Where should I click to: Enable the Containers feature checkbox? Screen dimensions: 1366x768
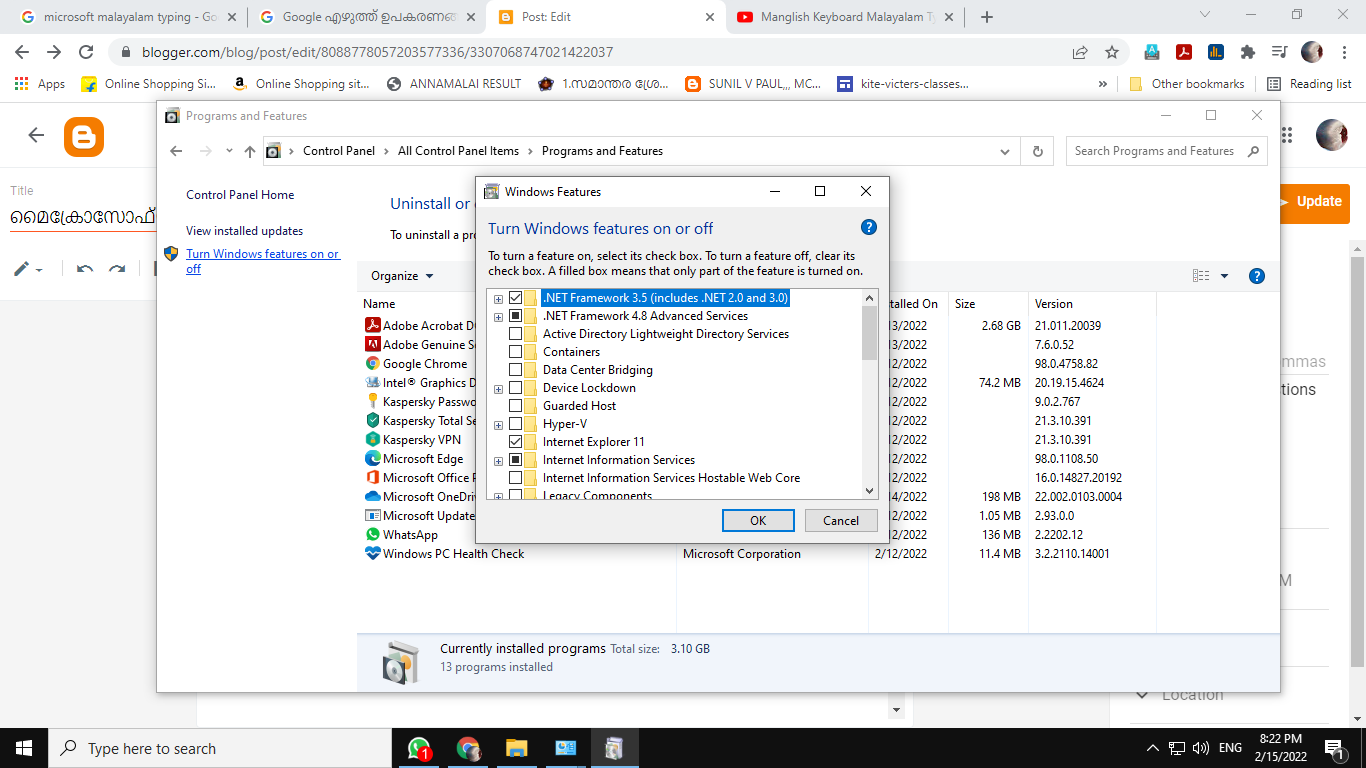(515, 352)
